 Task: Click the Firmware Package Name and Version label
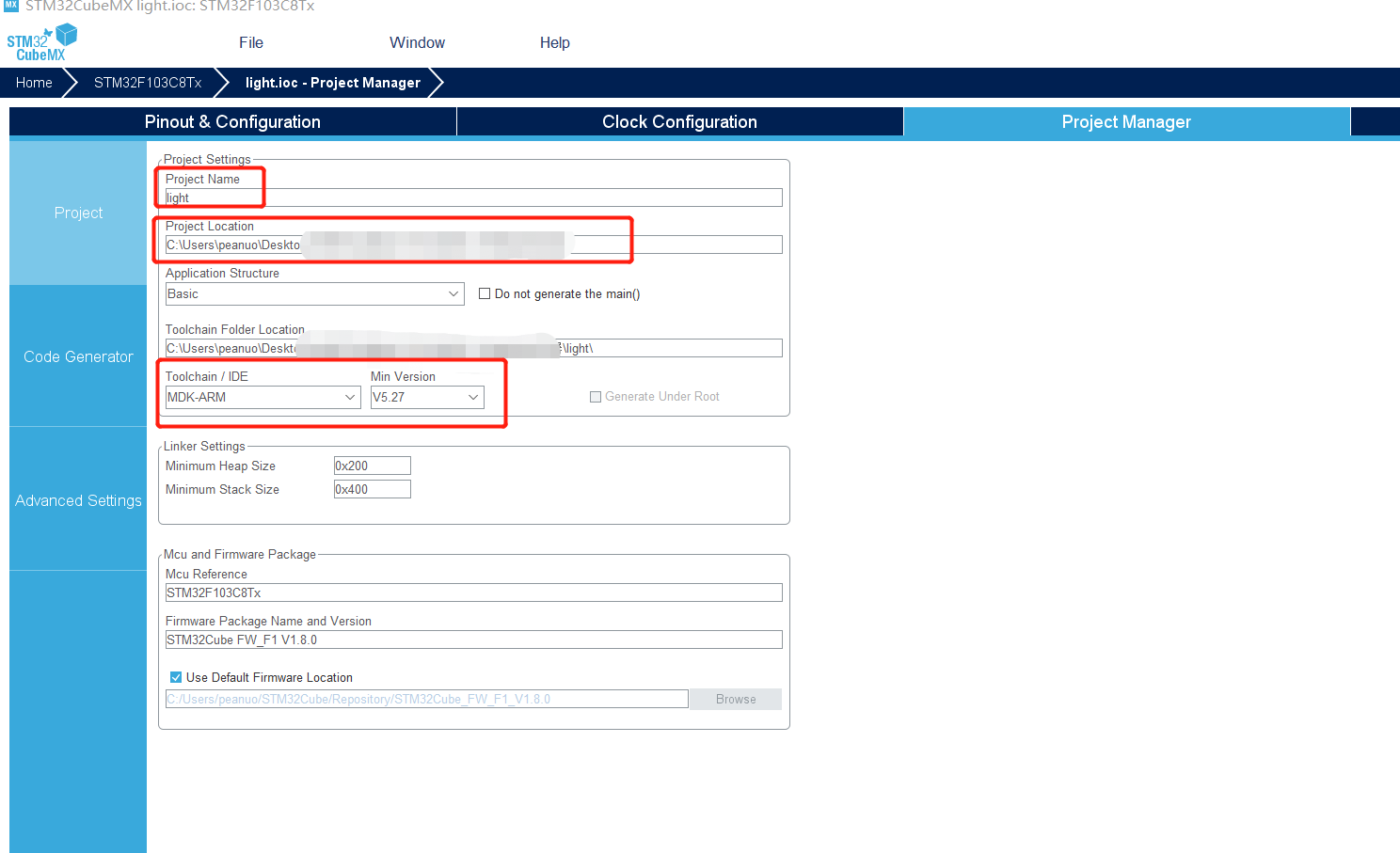[x=268, y=621]
